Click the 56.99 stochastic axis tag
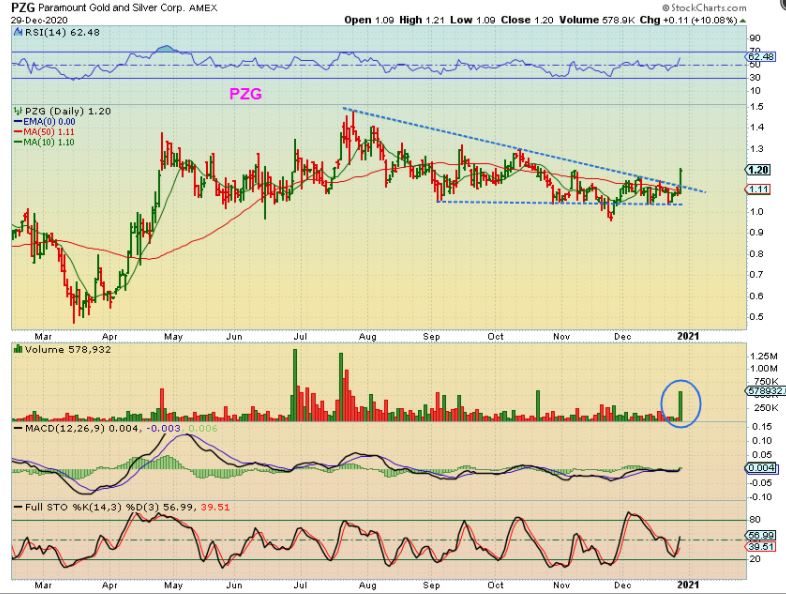The image size is (786, 594). coord(762,535)
